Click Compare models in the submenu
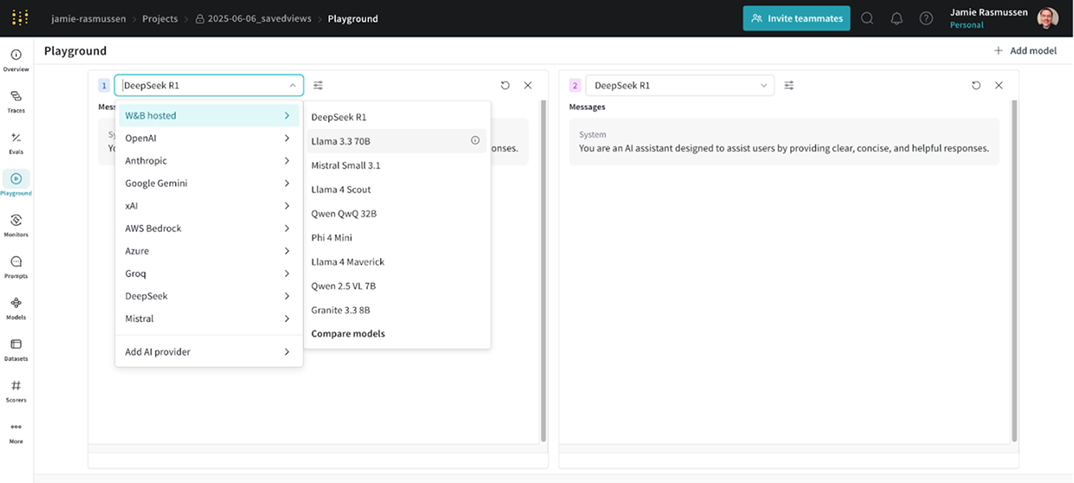This screenshot has height=483, width=1074. (x=397, y=334)
